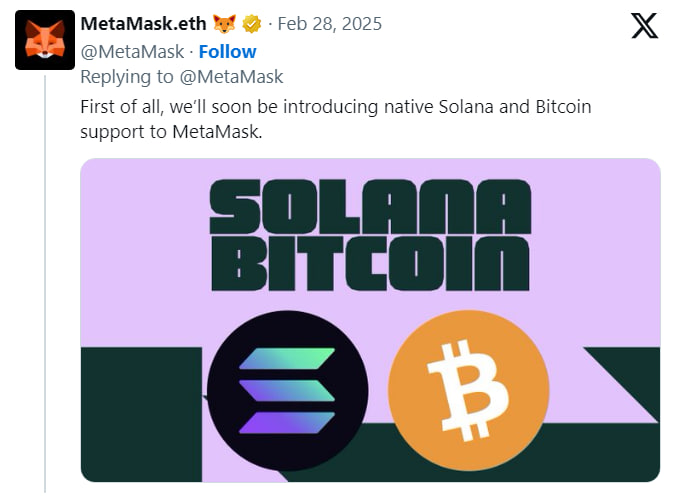Click the orange Bitcoin logo

(x=468, y=390)
